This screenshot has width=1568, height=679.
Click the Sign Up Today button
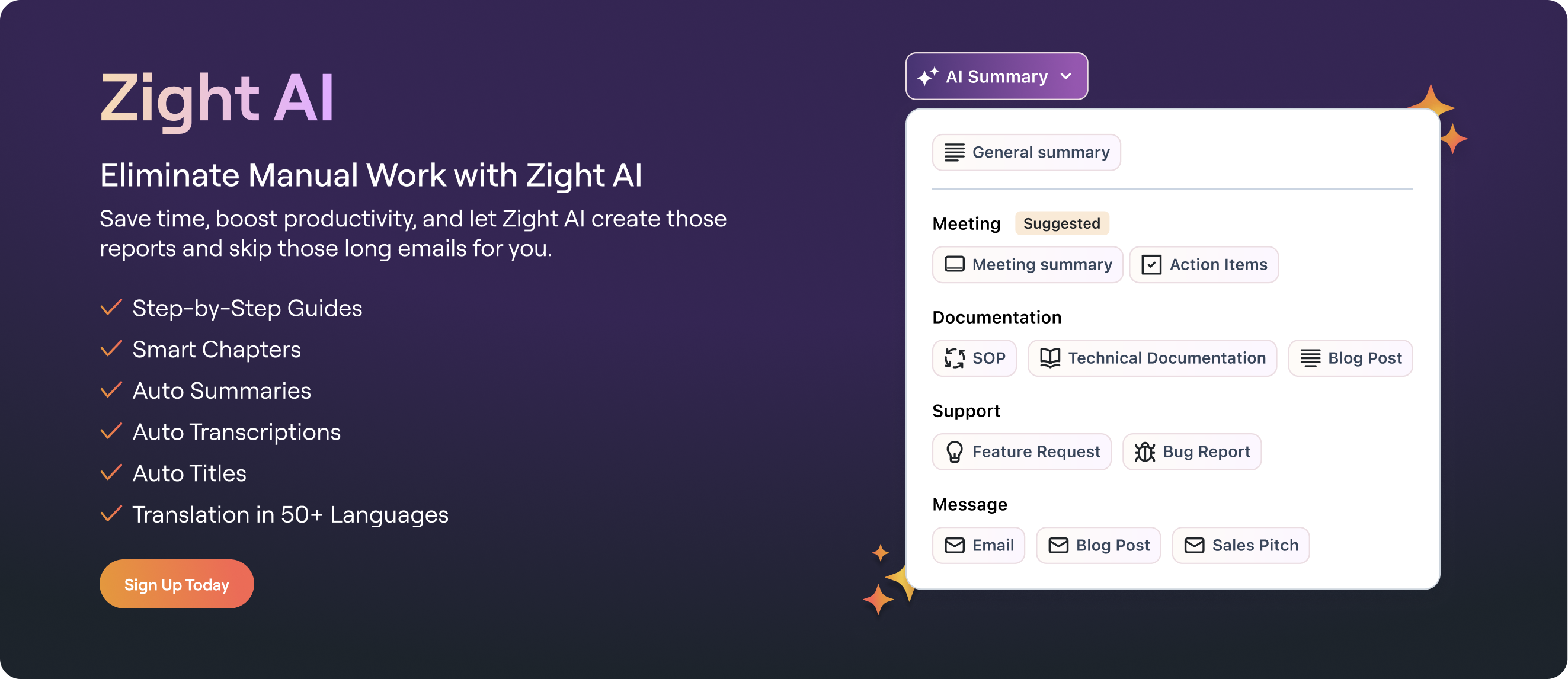pos(176,584)
